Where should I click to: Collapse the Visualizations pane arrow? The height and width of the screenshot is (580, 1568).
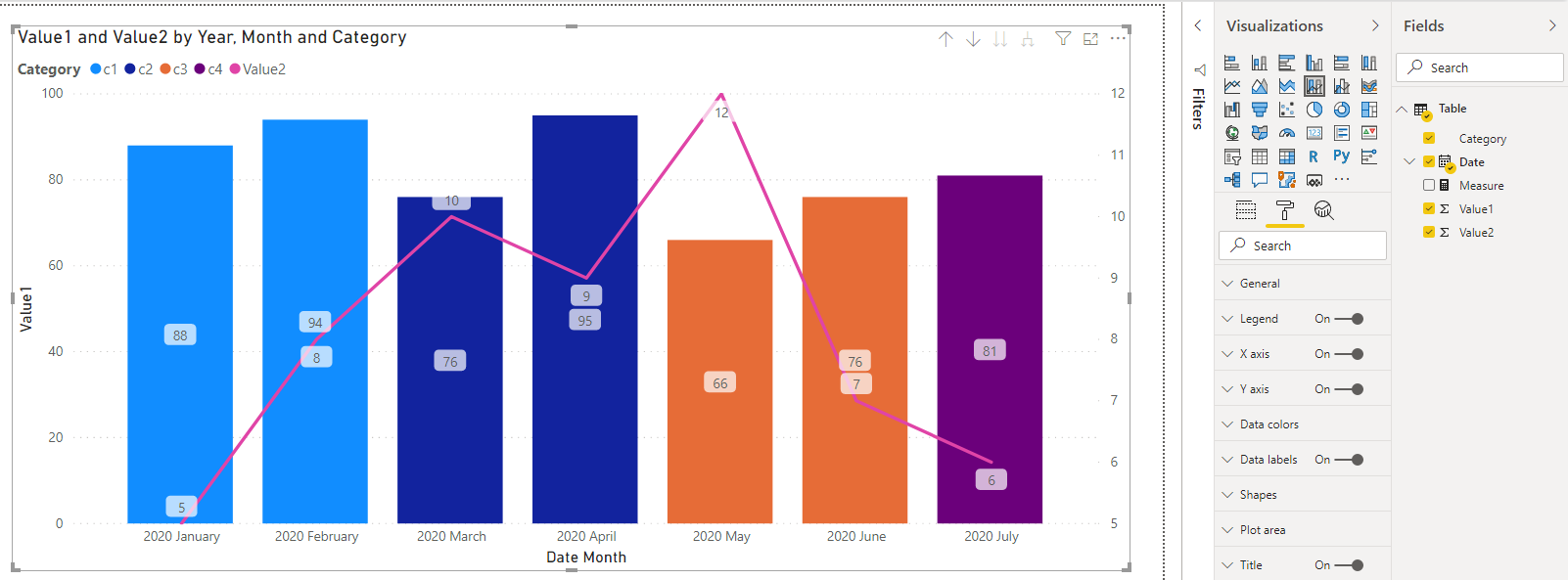[x=1375, y=26]
